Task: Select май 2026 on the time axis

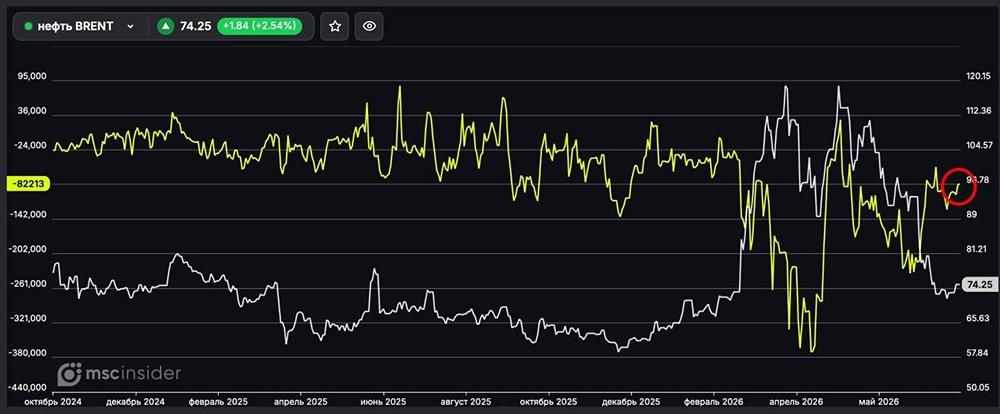Action: point(879,403)
